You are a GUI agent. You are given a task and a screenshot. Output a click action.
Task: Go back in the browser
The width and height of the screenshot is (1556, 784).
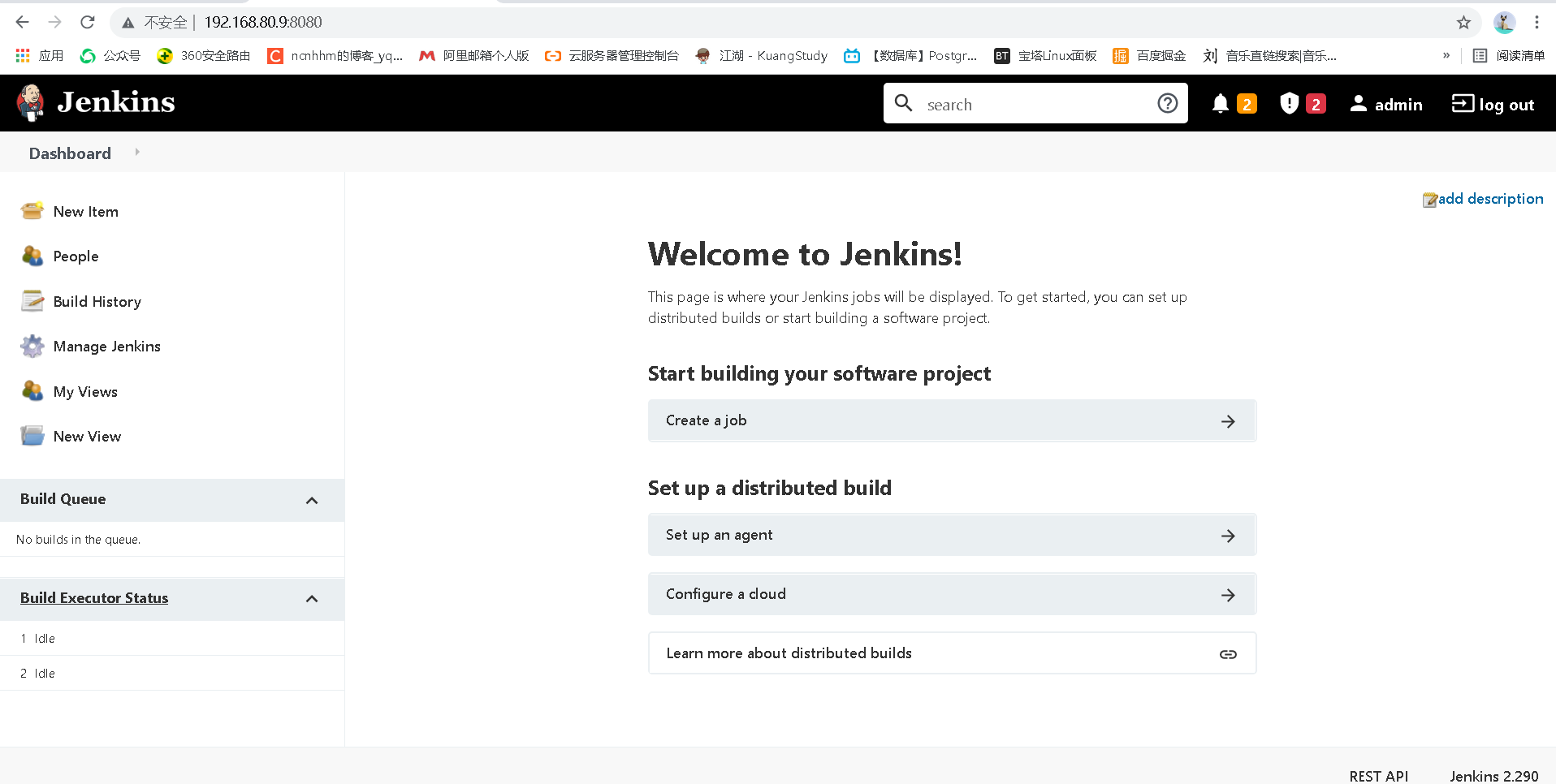pyautogui.click(x=23, y=22)
